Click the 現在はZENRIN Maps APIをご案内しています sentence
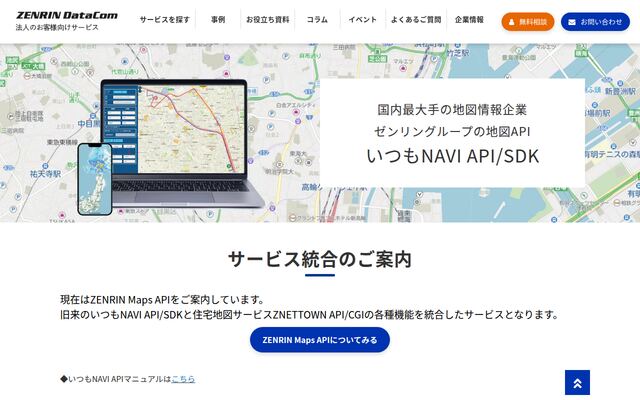The height and width of the screenshot is (400, 640). point(162,300)
